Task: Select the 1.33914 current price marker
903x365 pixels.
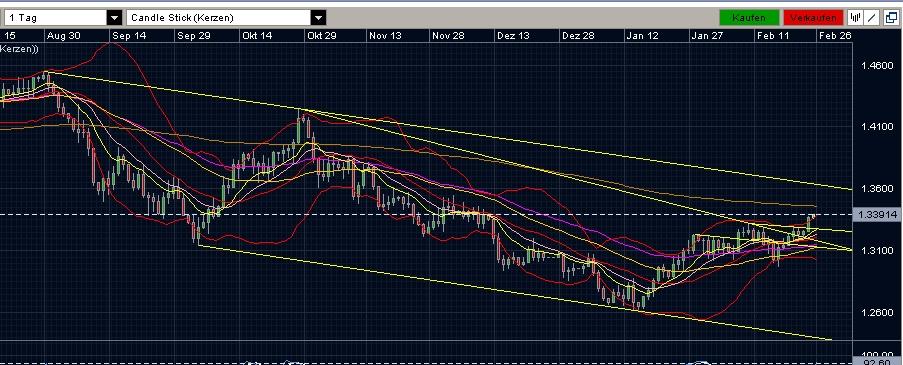Action: pos(878,215)
